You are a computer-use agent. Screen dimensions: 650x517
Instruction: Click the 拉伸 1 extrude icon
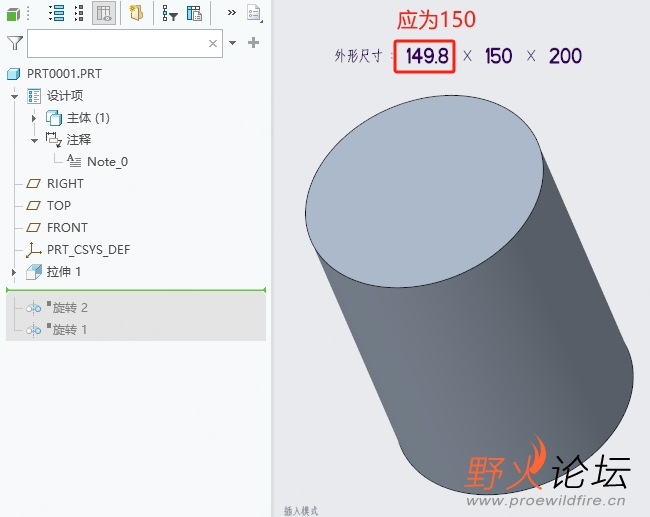coord(34,272)
